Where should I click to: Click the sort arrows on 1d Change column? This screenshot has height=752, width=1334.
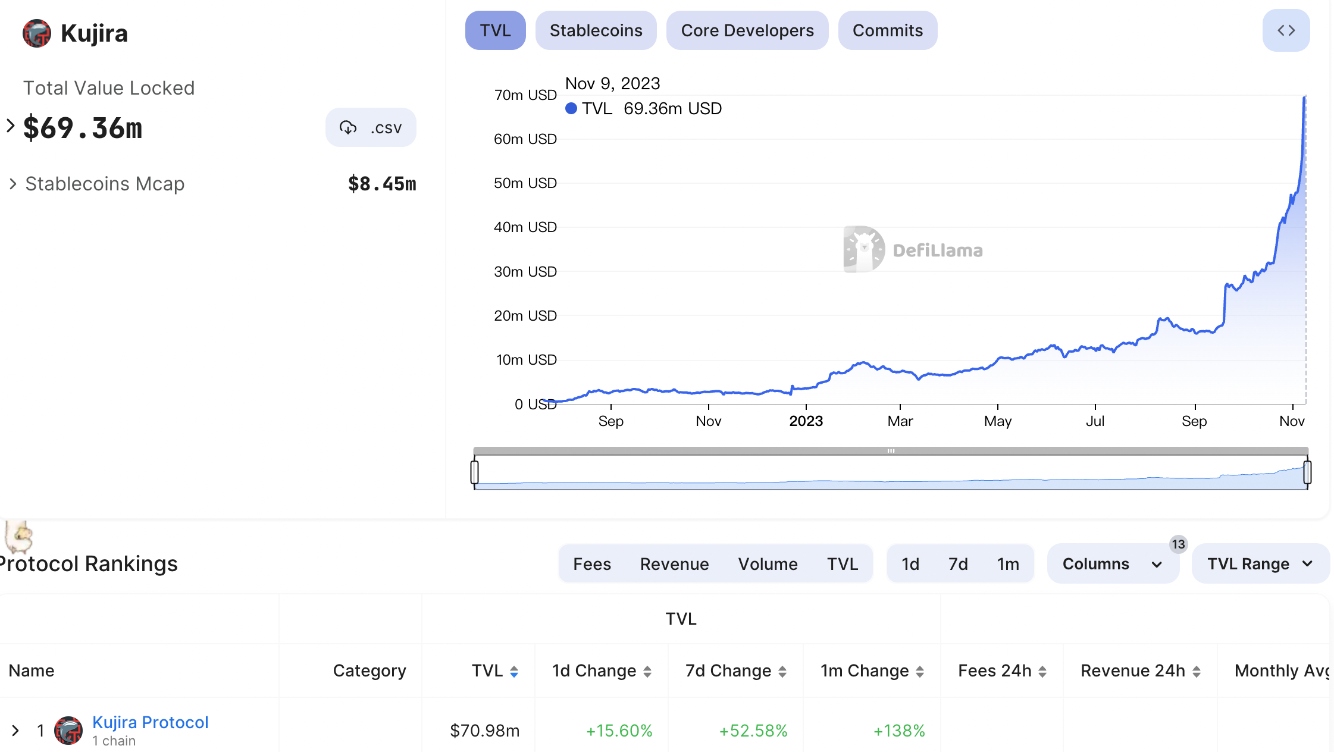650,671
